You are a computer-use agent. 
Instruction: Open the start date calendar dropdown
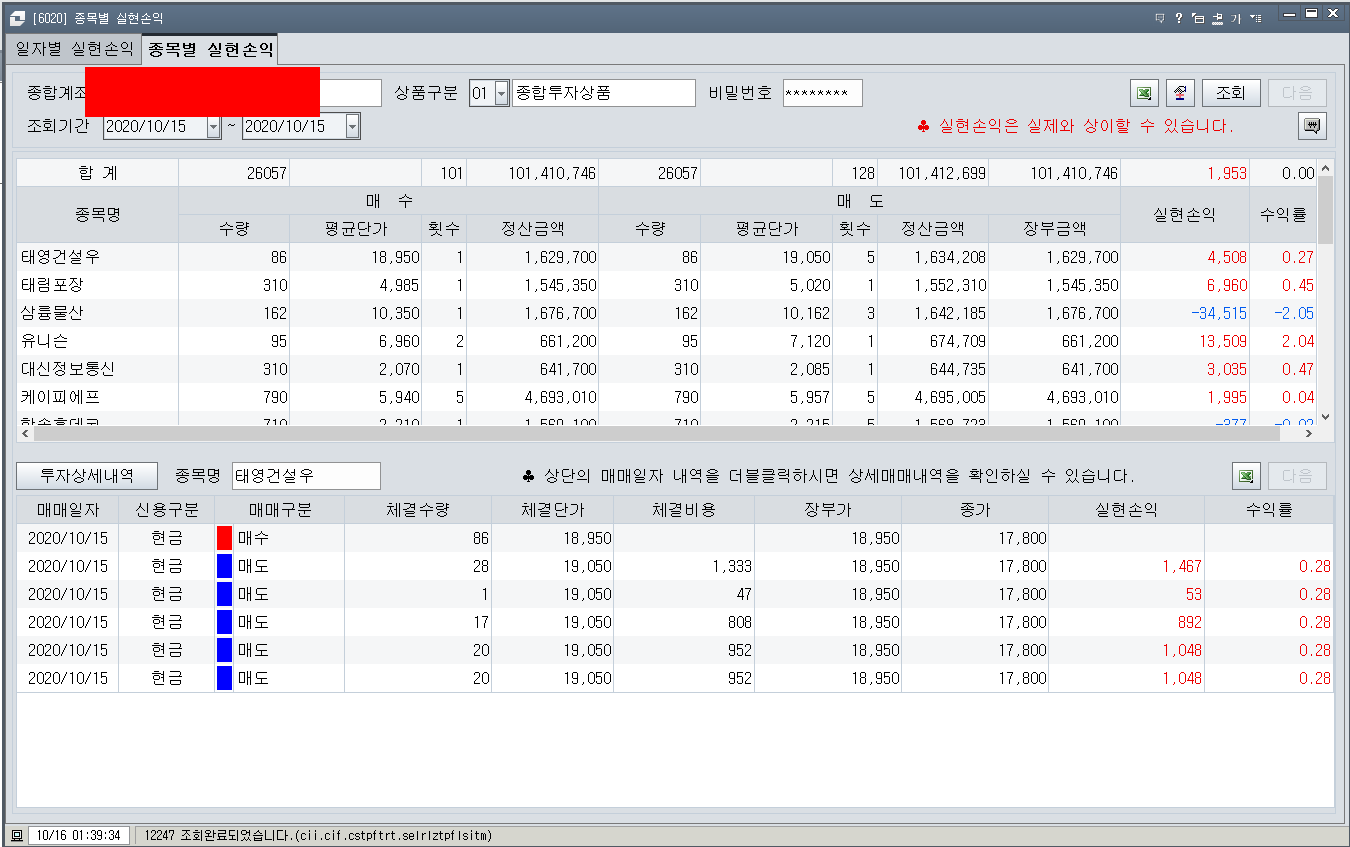point(213,126)
